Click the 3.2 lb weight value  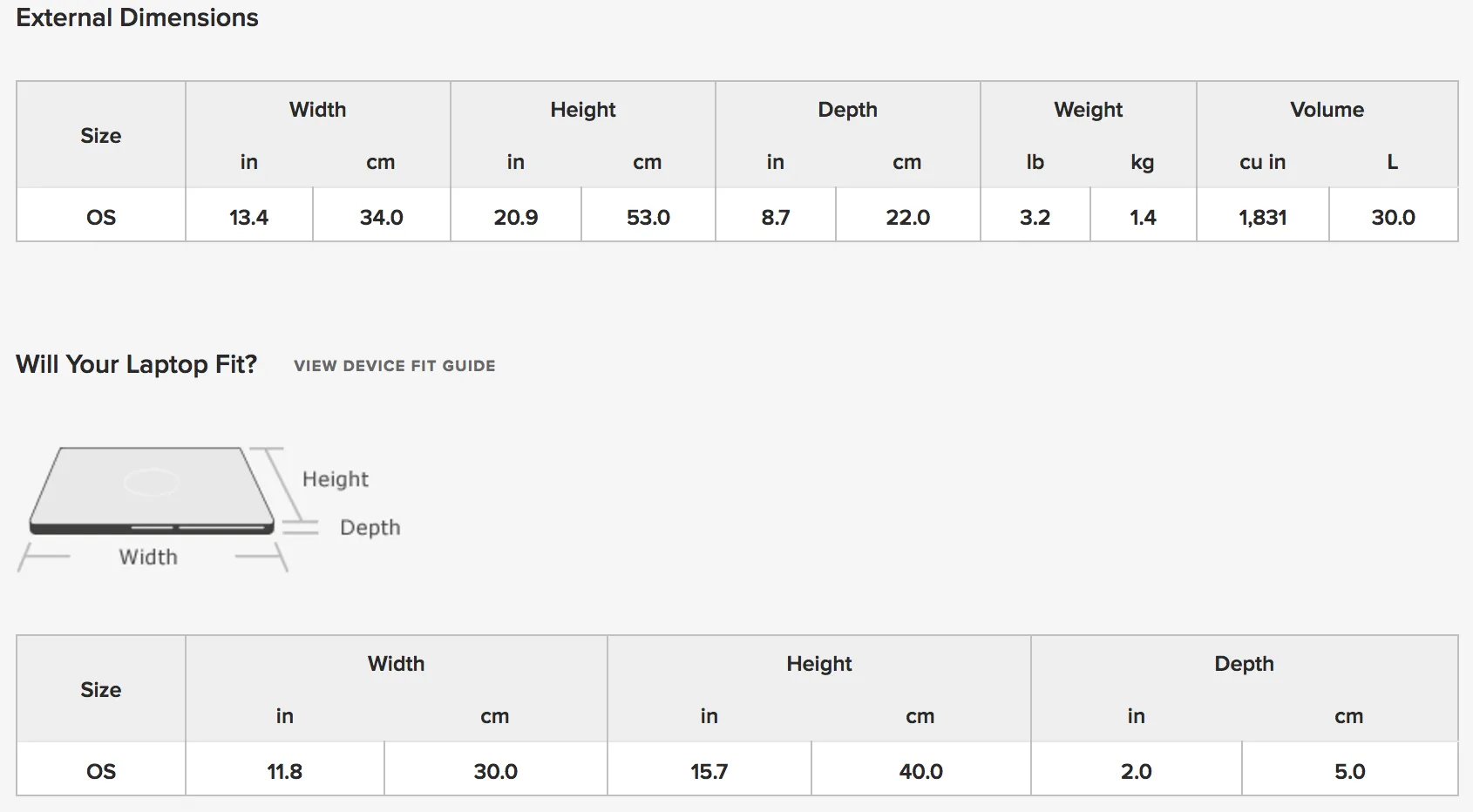[1035, 217]
